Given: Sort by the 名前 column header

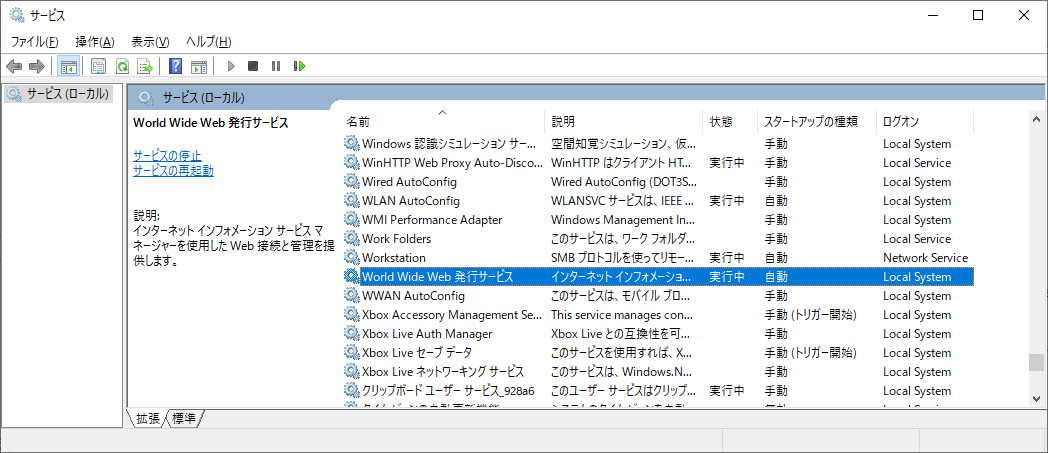Looking at the screenshot, I should coord(444,122).
